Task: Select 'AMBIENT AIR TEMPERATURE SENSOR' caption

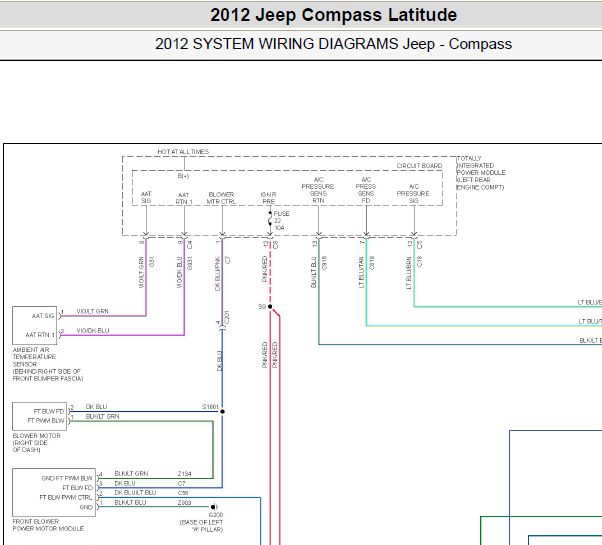Action: pos(48,364)
